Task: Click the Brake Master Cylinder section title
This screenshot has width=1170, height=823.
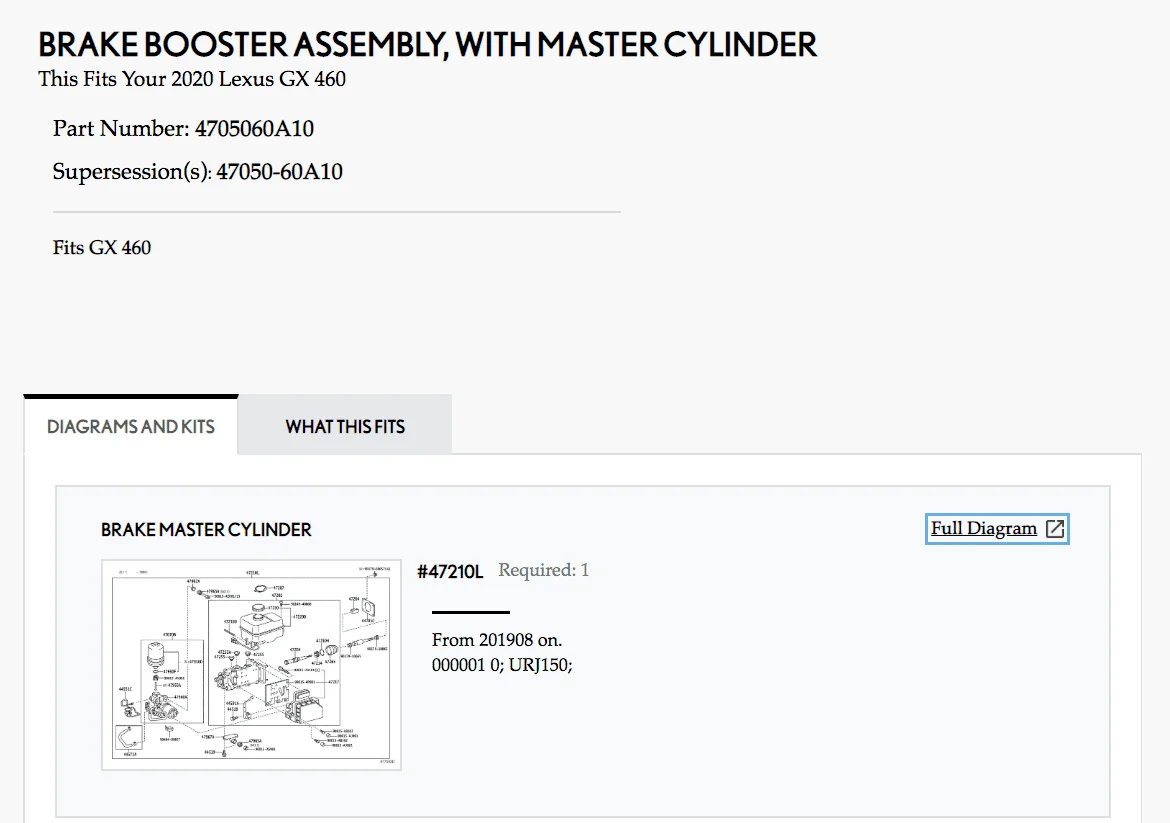Action: 206,530
